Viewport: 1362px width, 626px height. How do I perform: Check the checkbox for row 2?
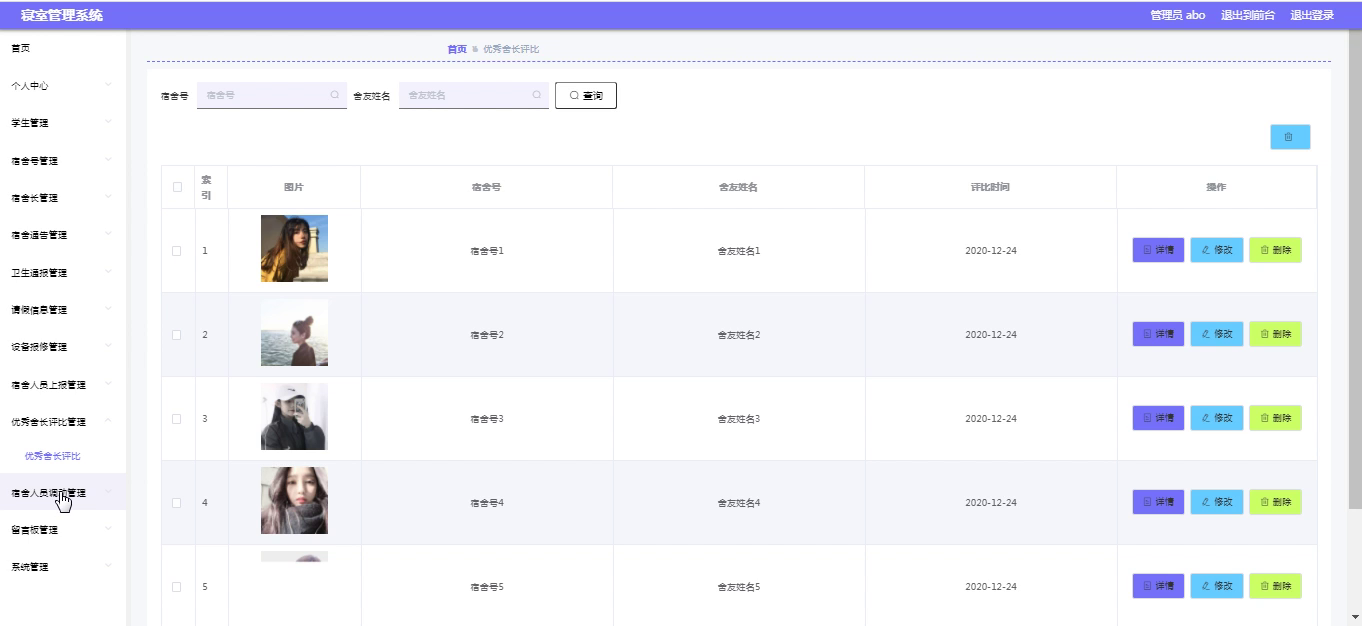pyautogui.click(x=177, y=335)
